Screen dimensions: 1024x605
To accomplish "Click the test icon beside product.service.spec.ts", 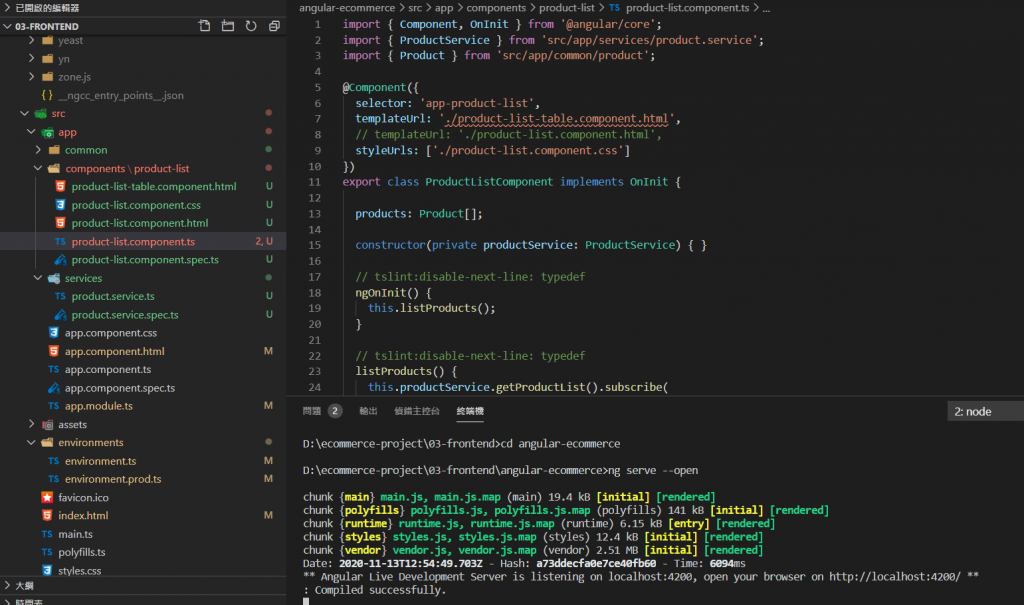I will 60,314.
